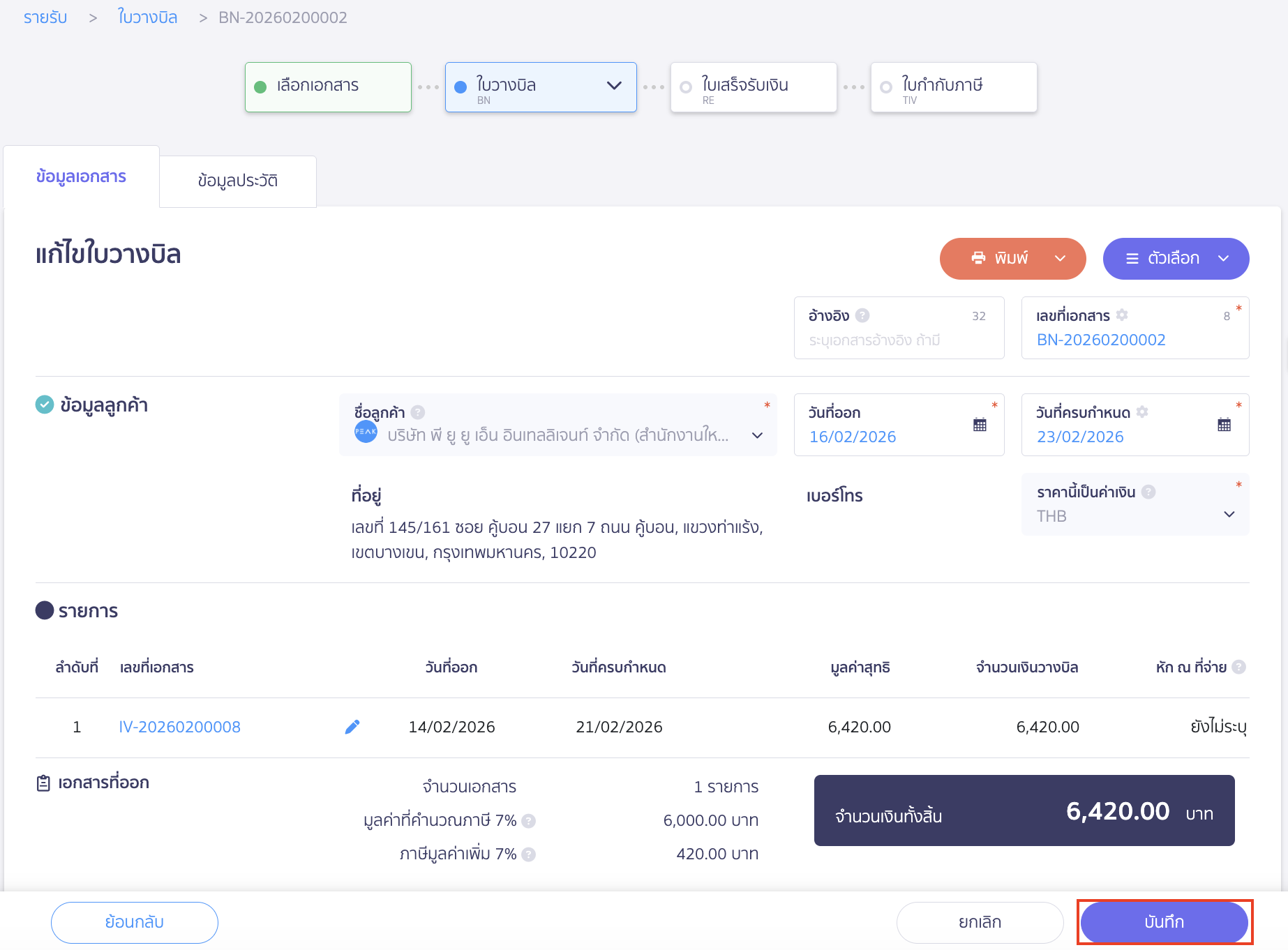Select the ใบเสร็จรับเงิน RE step
Image resolution: width=1288 pixels, height=950 pixels.
753,87
